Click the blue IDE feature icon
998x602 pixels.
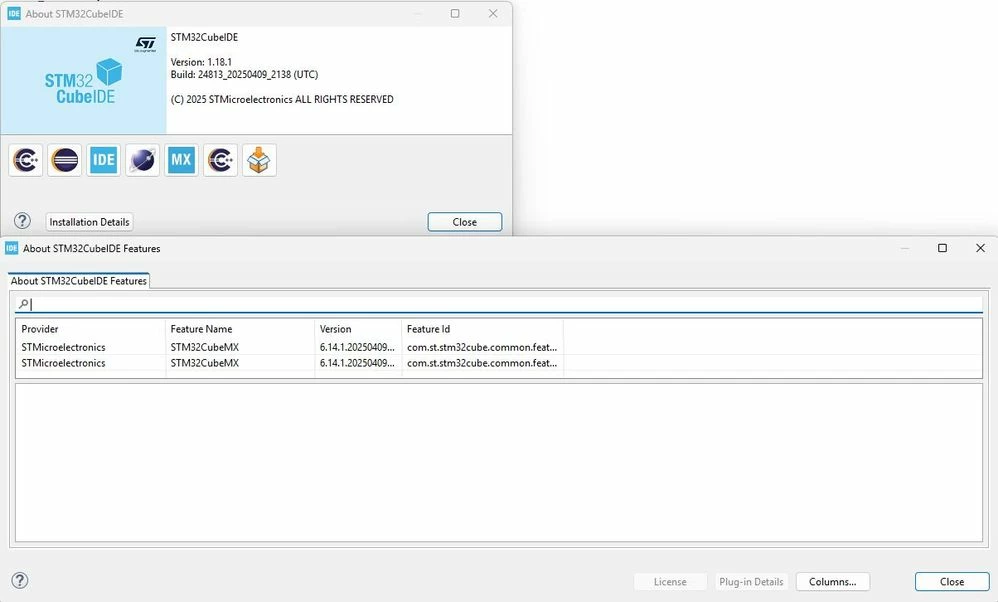(103, 160)
